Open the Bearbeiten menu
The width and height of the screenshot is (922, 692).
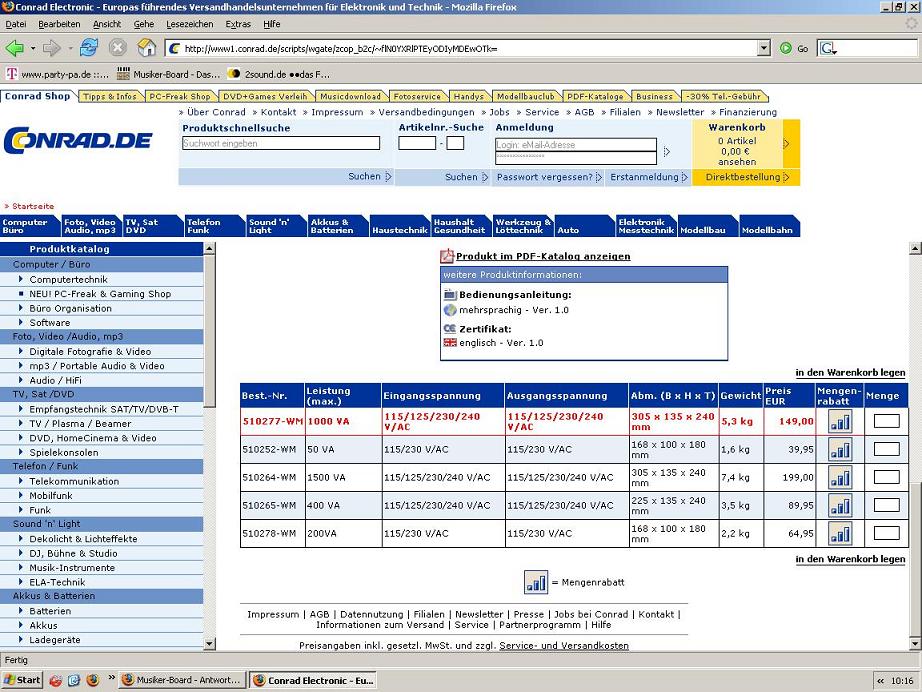tap(59, 24)
